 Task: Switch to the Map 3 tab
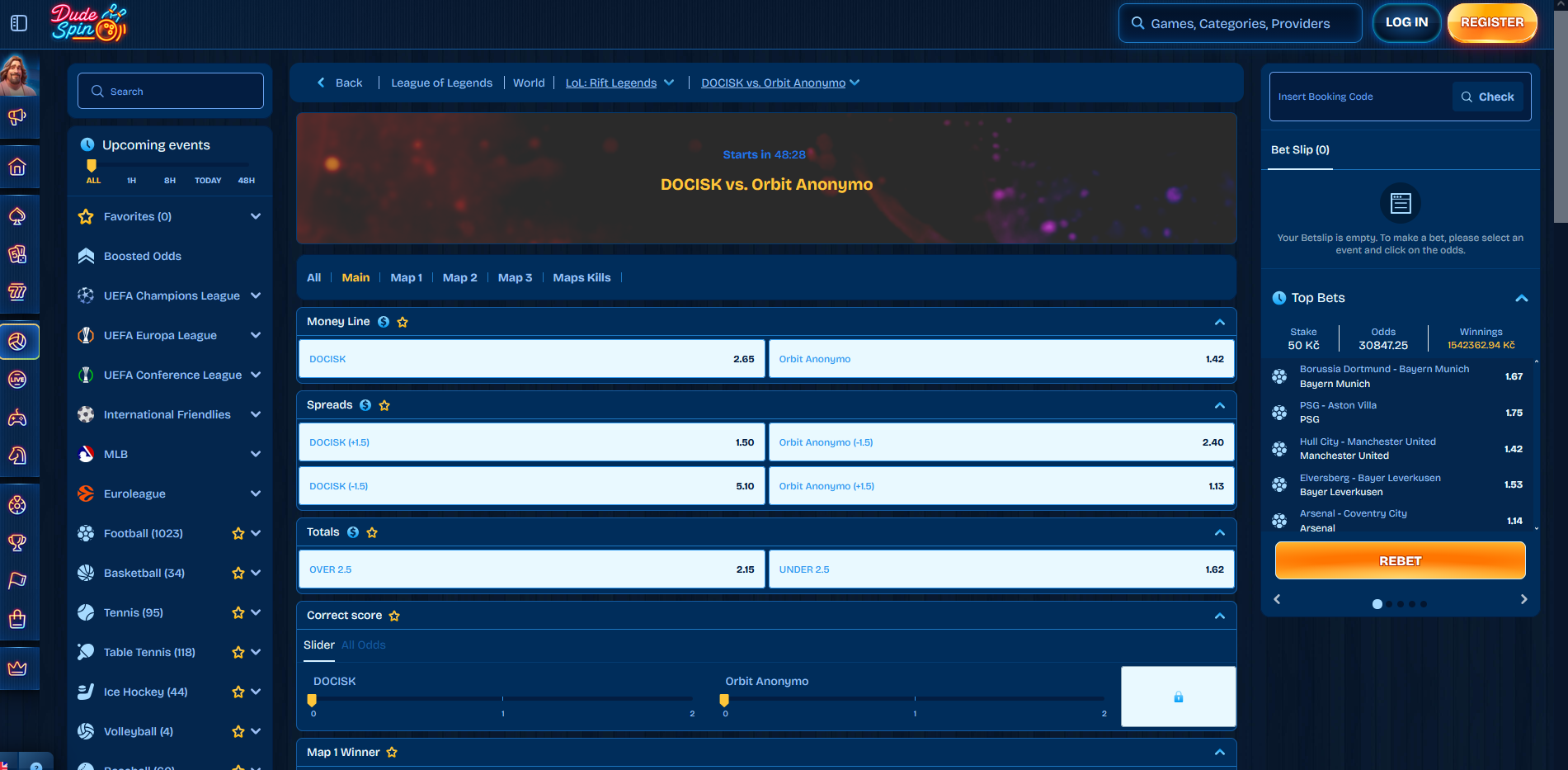(515, 277)
